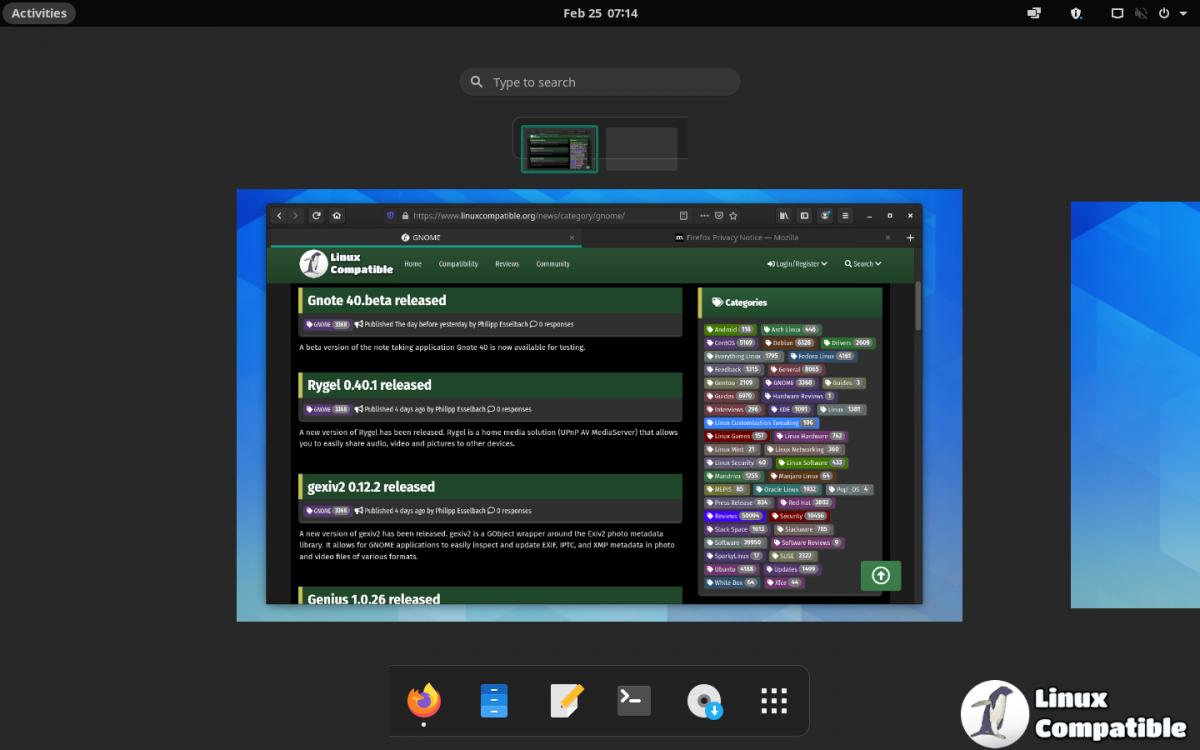Launch Firefox from the dash
The image size is (1200, 750).
[x=424, y=701]
